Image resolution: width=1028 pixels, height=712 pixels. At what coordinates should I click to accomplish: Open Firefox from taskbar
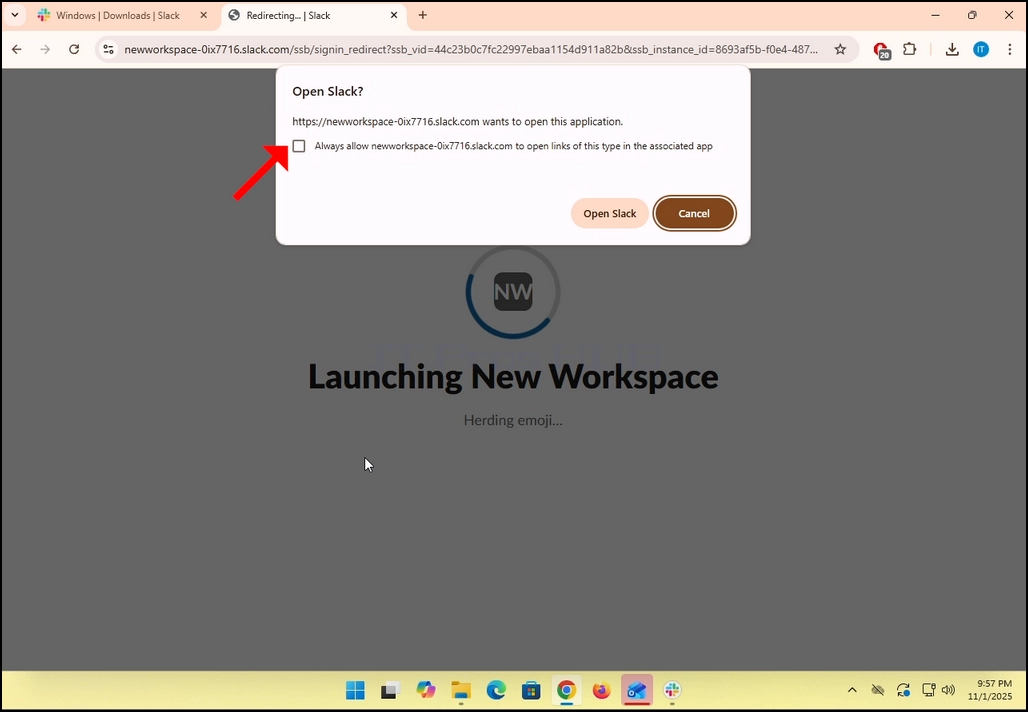pos(601,690)
